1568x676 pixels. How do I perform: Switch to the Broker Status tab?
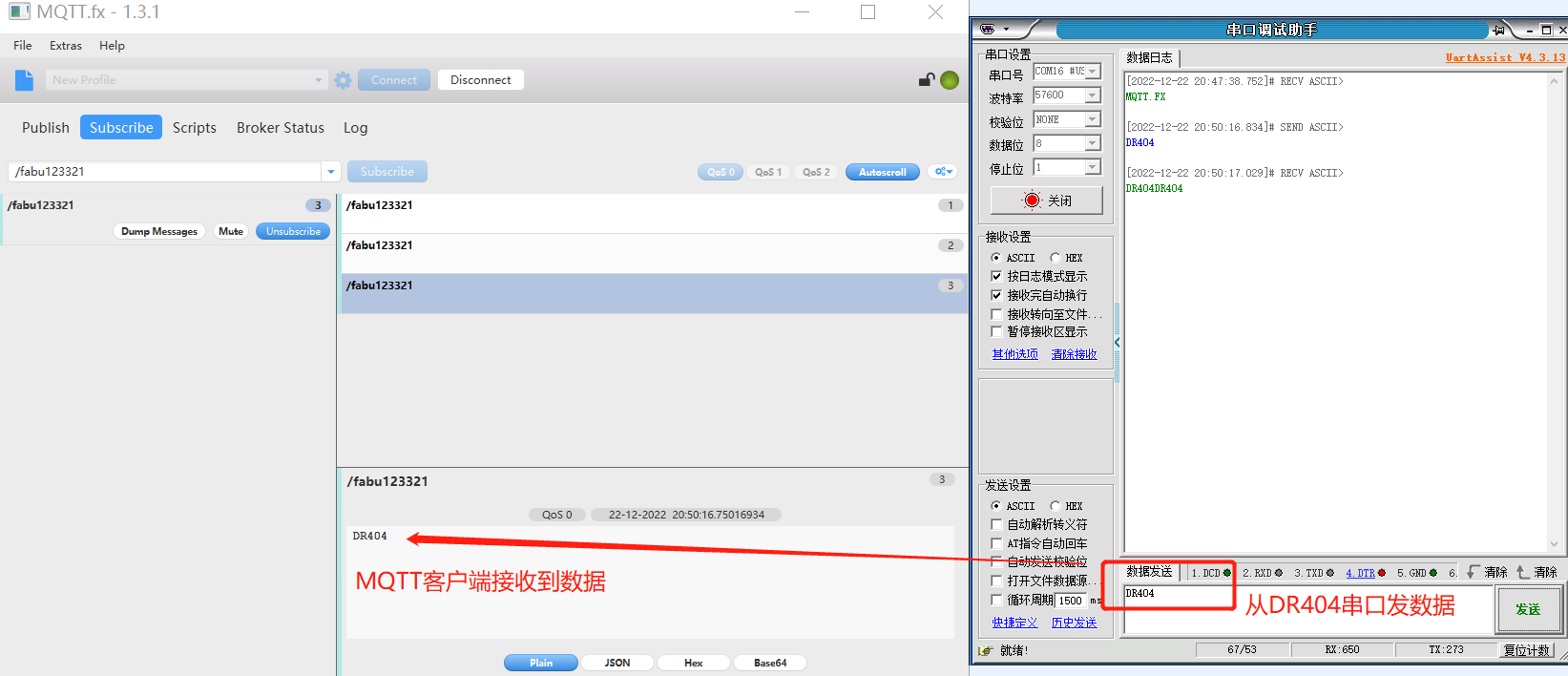(280, 128)
